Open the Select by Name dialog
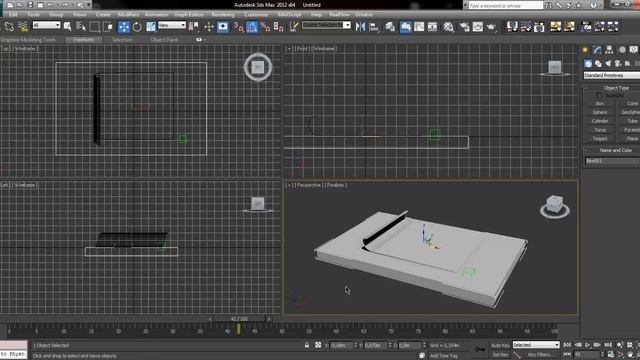The height and width of the screenshot is (360, 640). click(81, 27)
